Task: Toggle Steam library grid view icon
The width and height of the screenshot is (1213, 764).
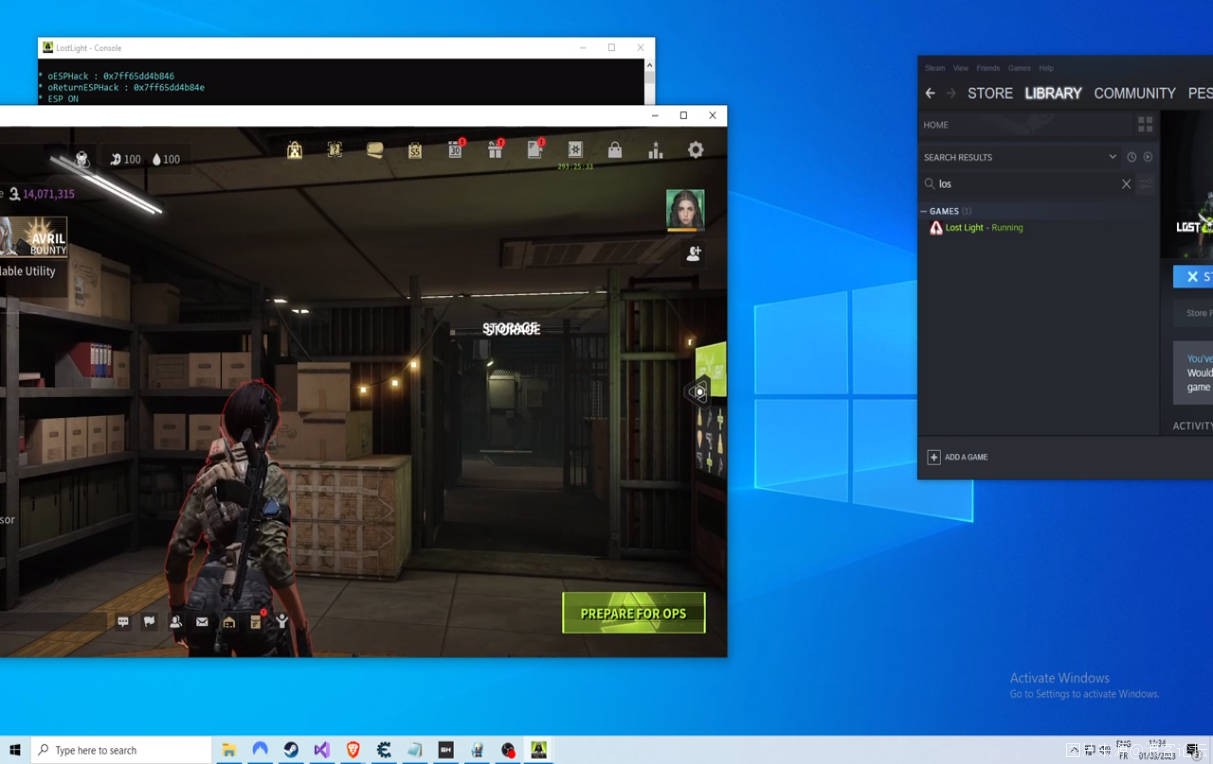Action: pyautogui.click(x=1145, y=125)
